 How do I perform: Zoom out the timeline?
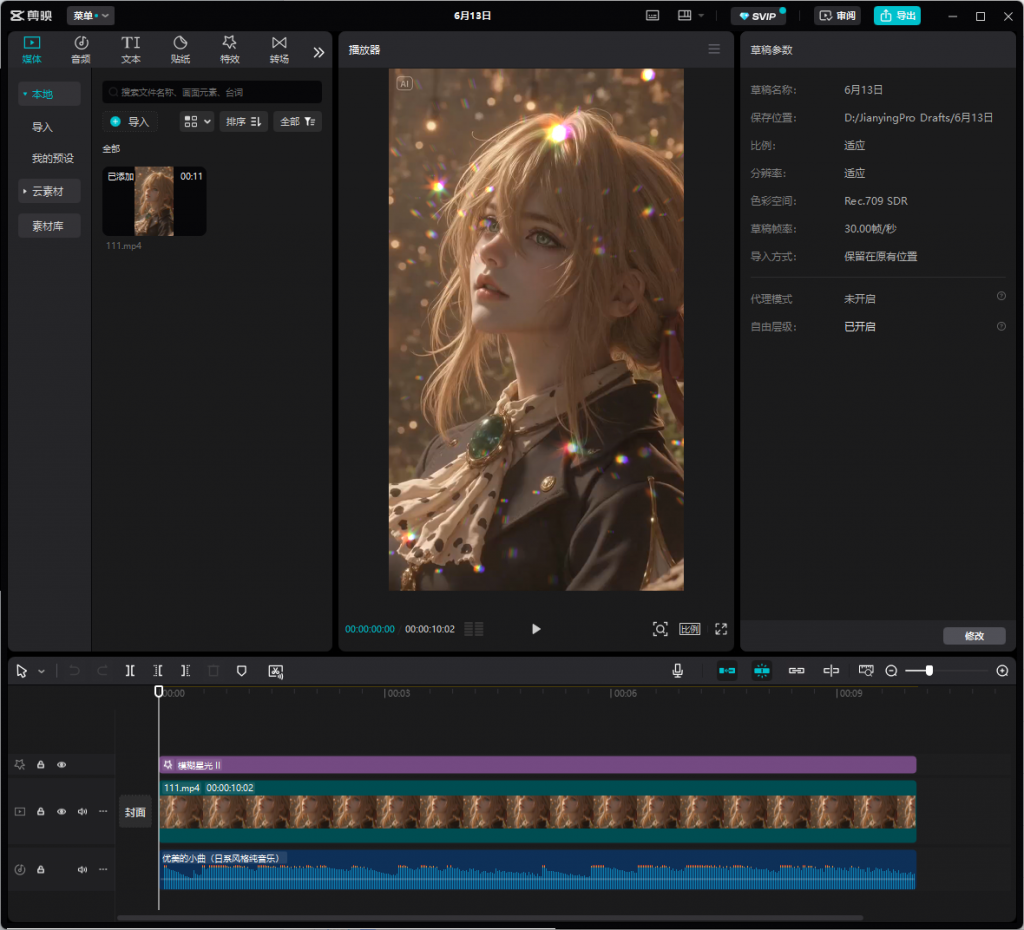891,671
